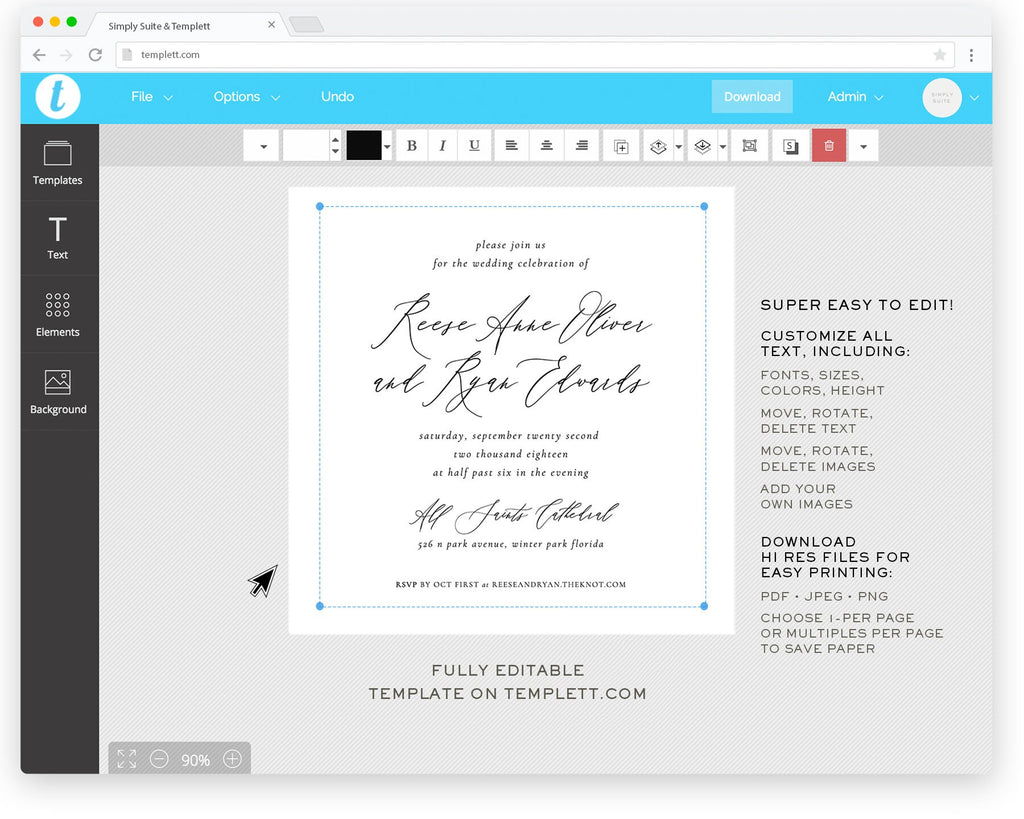Image resolution: width=1024 pixels, height=819 pixels.
Task: Expand bring forward options arrow
Action: [x=679, y=146]
